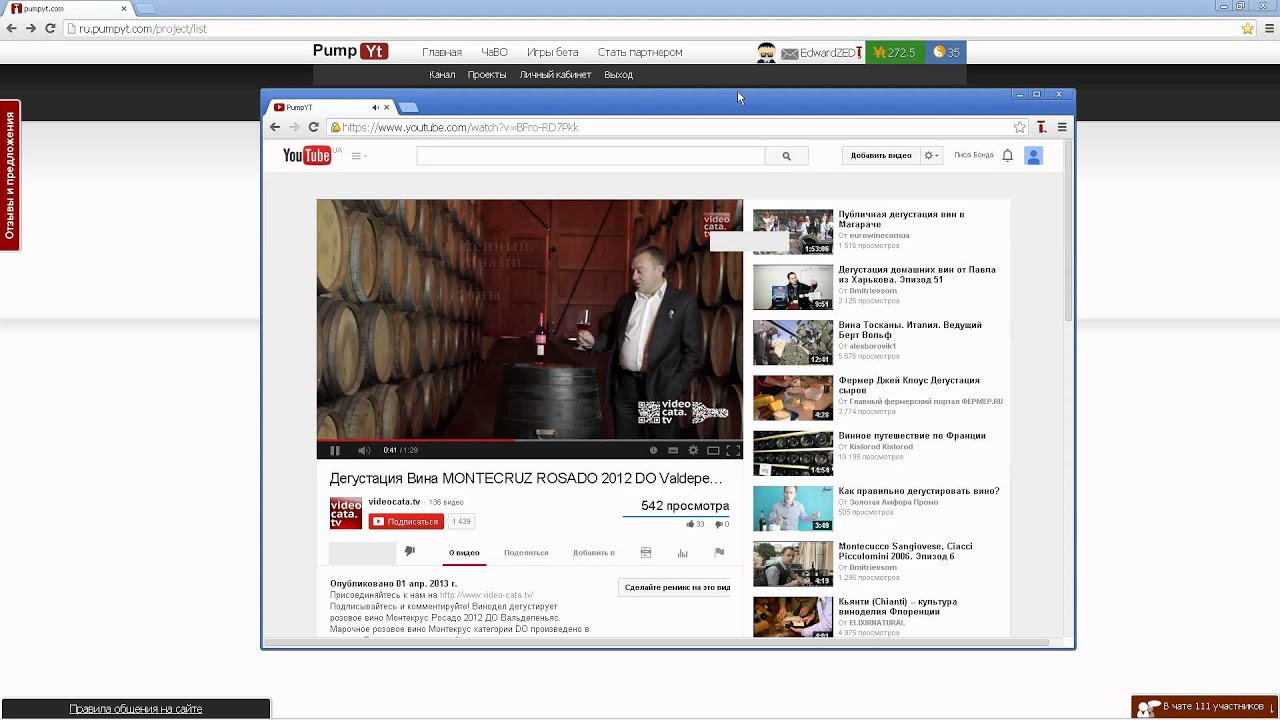Switch to the 'О видео' tab

[464, 552]
